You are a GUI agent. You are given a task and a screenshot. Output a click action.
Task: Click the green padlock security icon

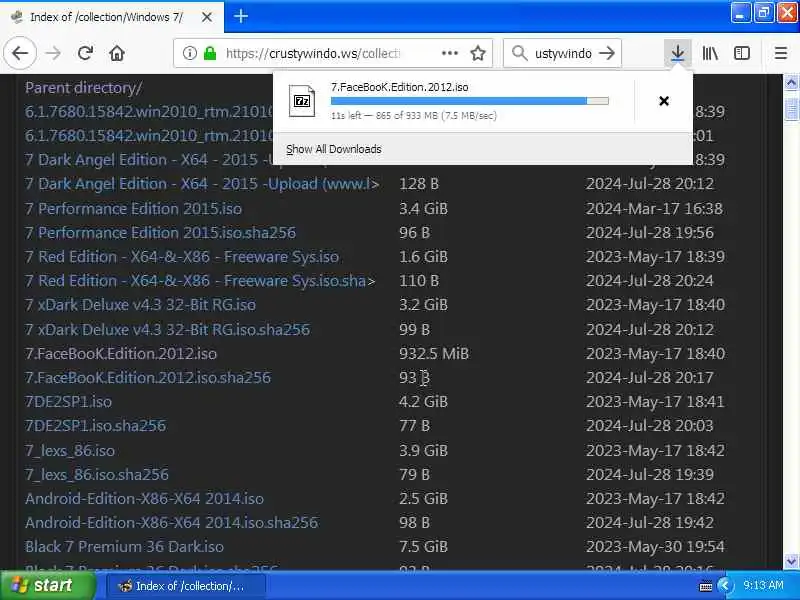[210, 53]
